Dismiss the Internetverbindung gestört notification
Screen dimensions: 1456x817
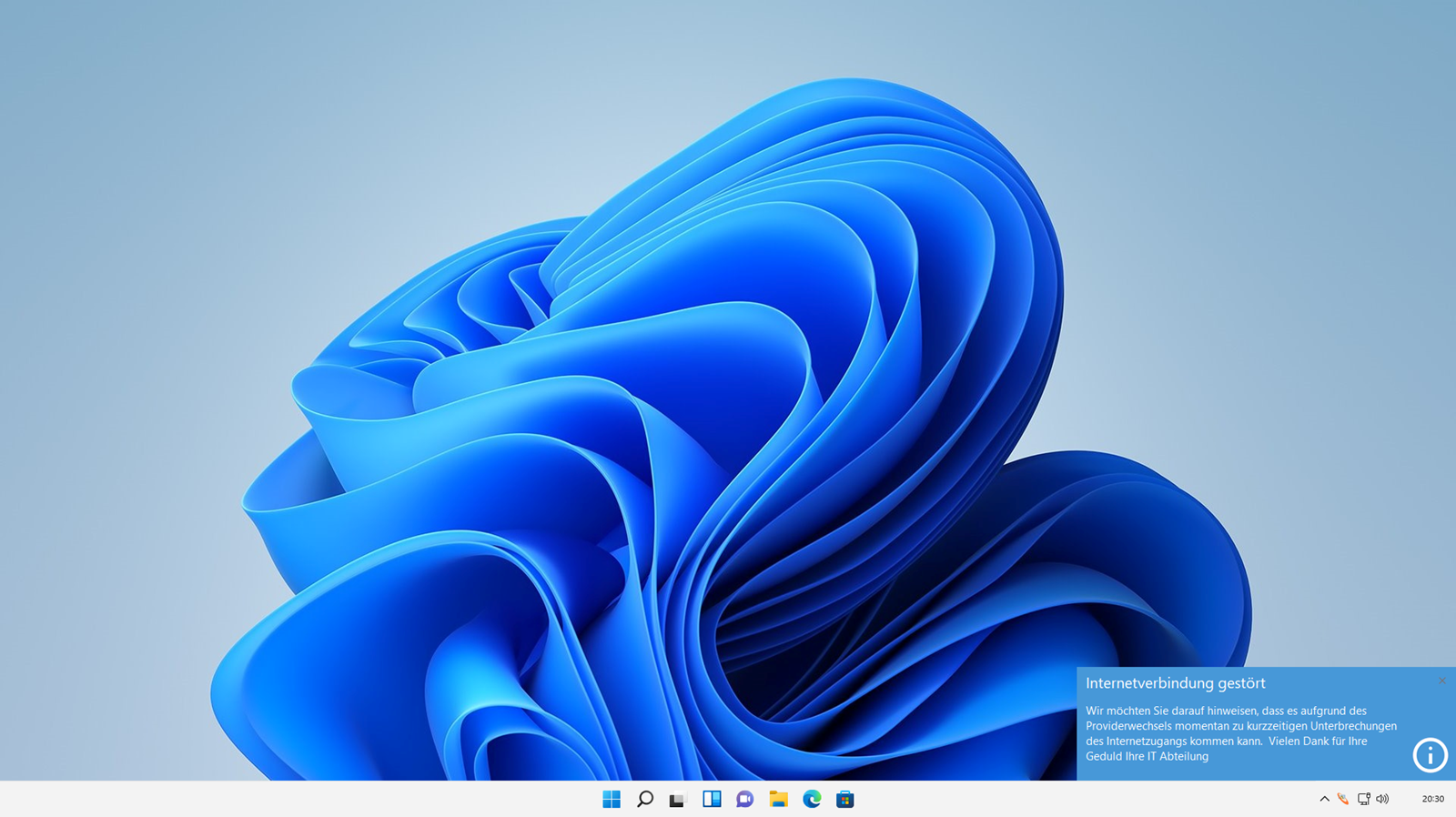[x=1442, y=681]
